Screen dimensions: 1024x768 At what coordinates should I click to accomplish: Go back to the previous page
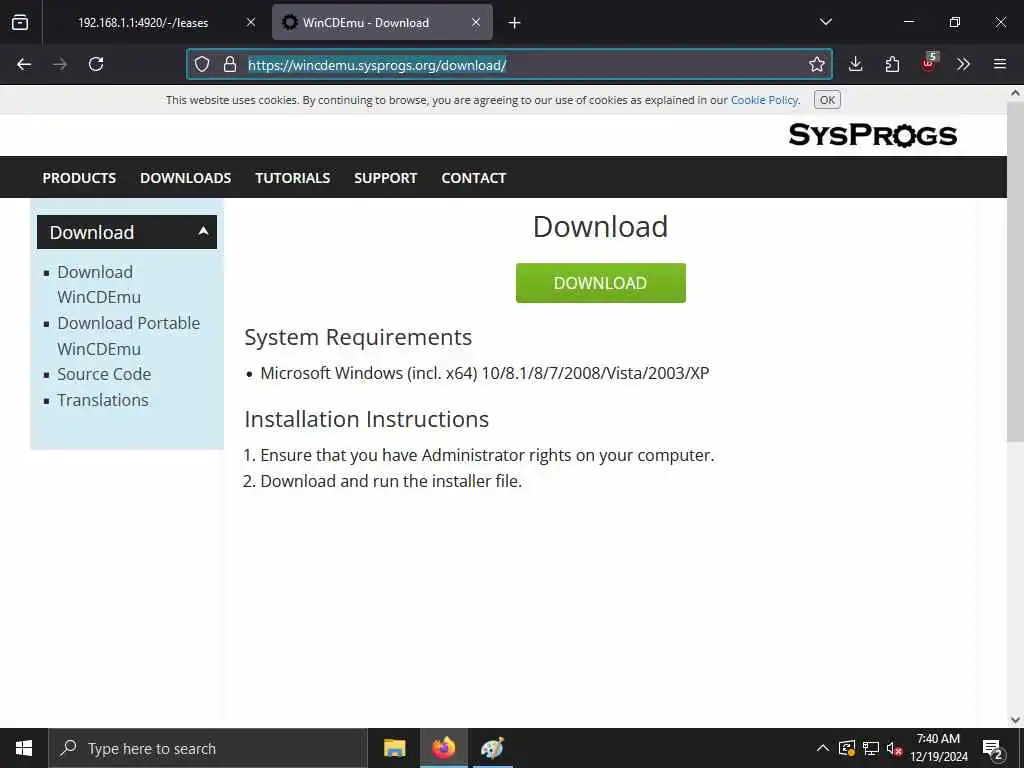click(x=24, y=64)
